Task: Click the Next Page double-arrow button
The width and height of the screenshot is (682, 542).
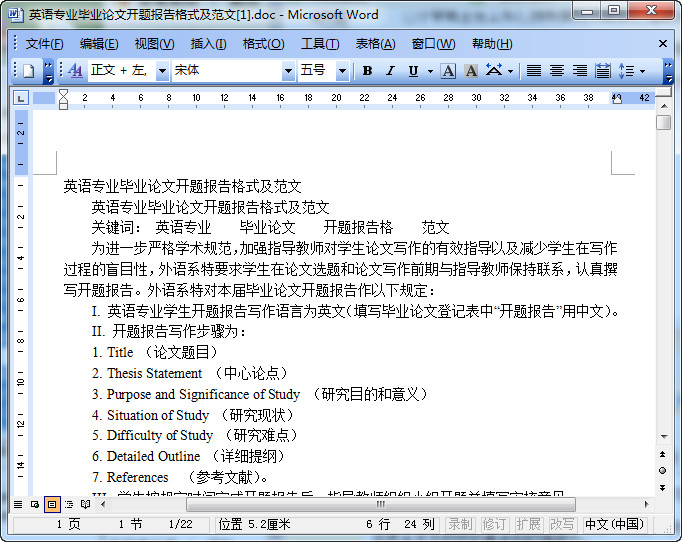Action: coord(663,488)
